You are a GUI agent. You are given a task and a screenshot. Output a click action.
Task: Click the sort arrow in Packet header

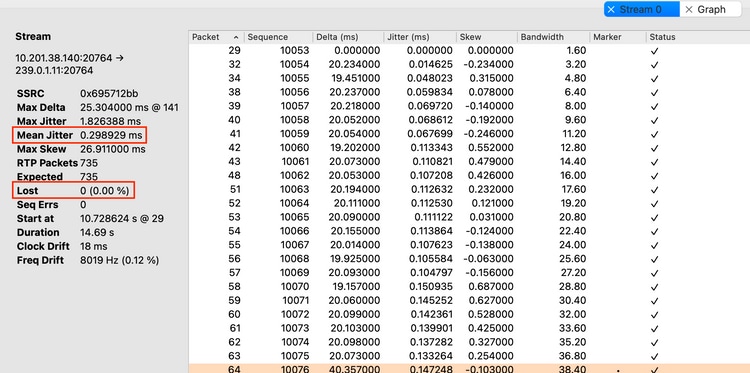pos(236,37)
